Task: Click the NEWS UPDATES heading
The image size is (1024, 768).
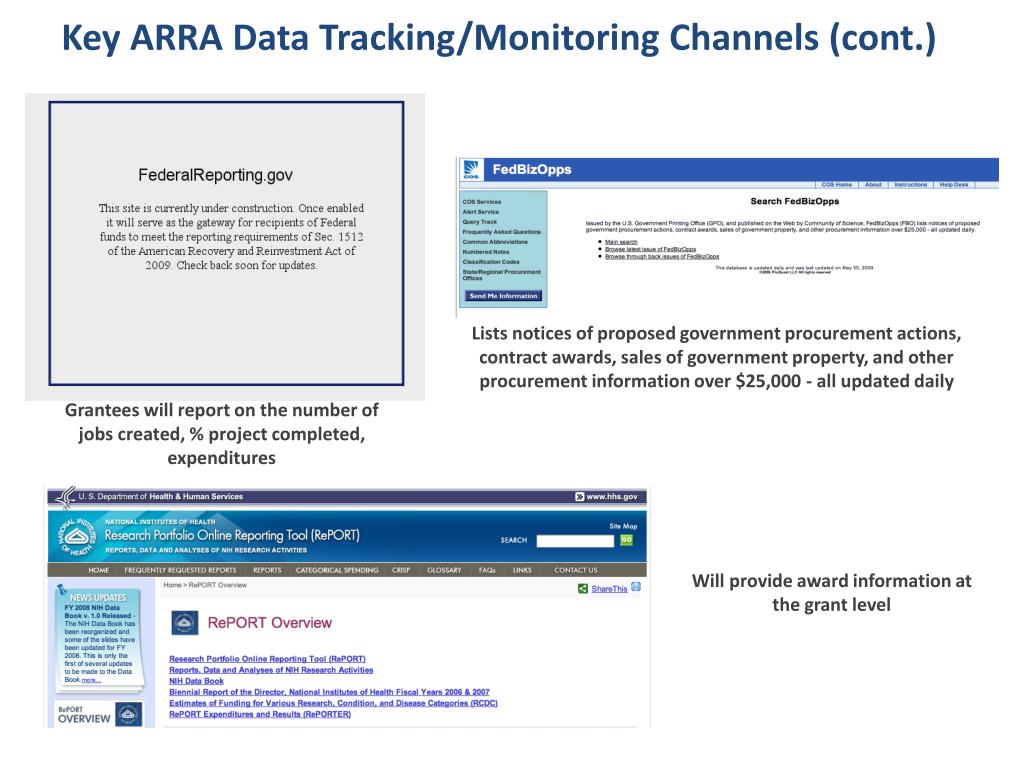Action: (98, 598)
